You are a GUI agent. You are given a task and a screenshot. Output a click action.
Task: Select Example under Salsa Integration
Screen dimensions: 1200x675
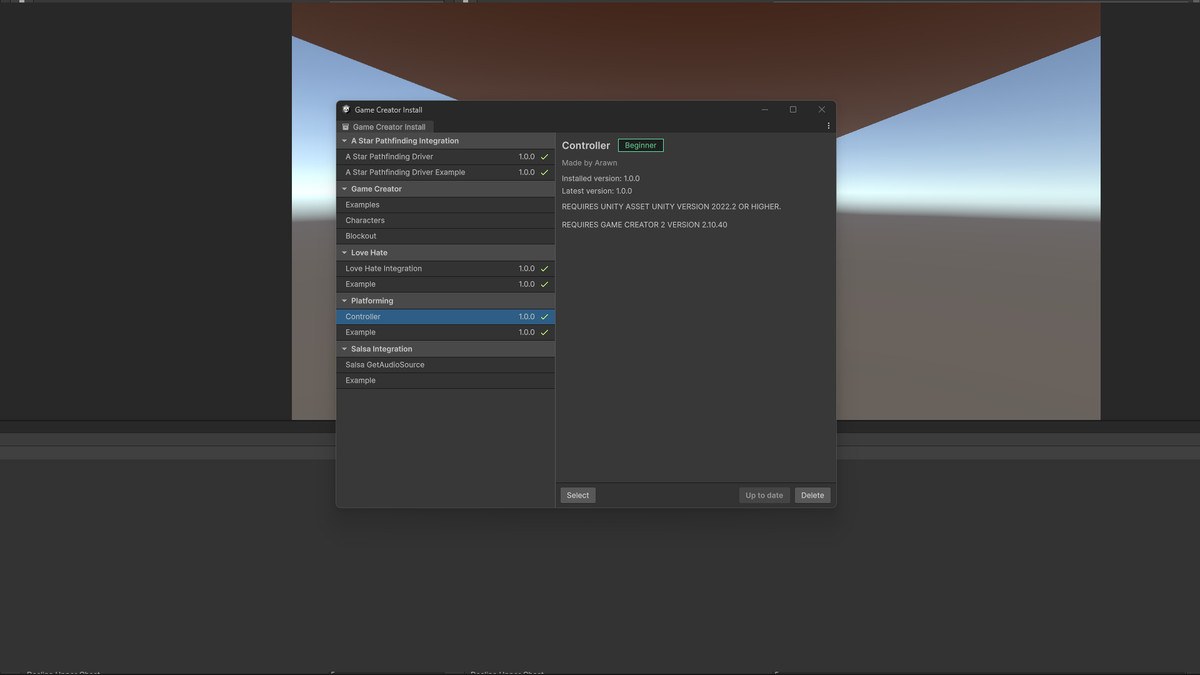pyautogui.click(x=446, y=381)
